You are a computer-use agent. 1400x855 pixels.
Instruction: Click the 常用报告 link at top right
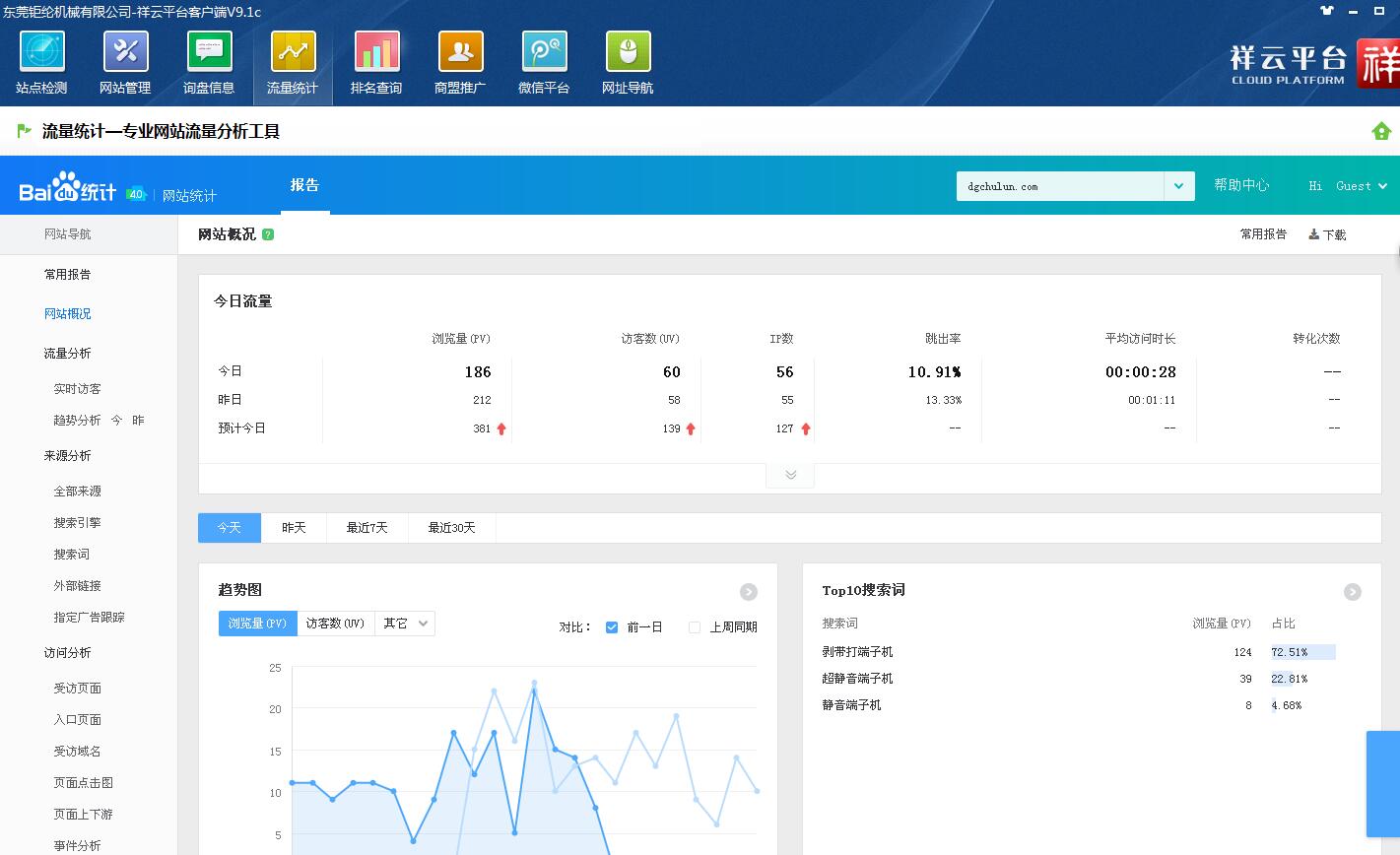click(1263, 234)
